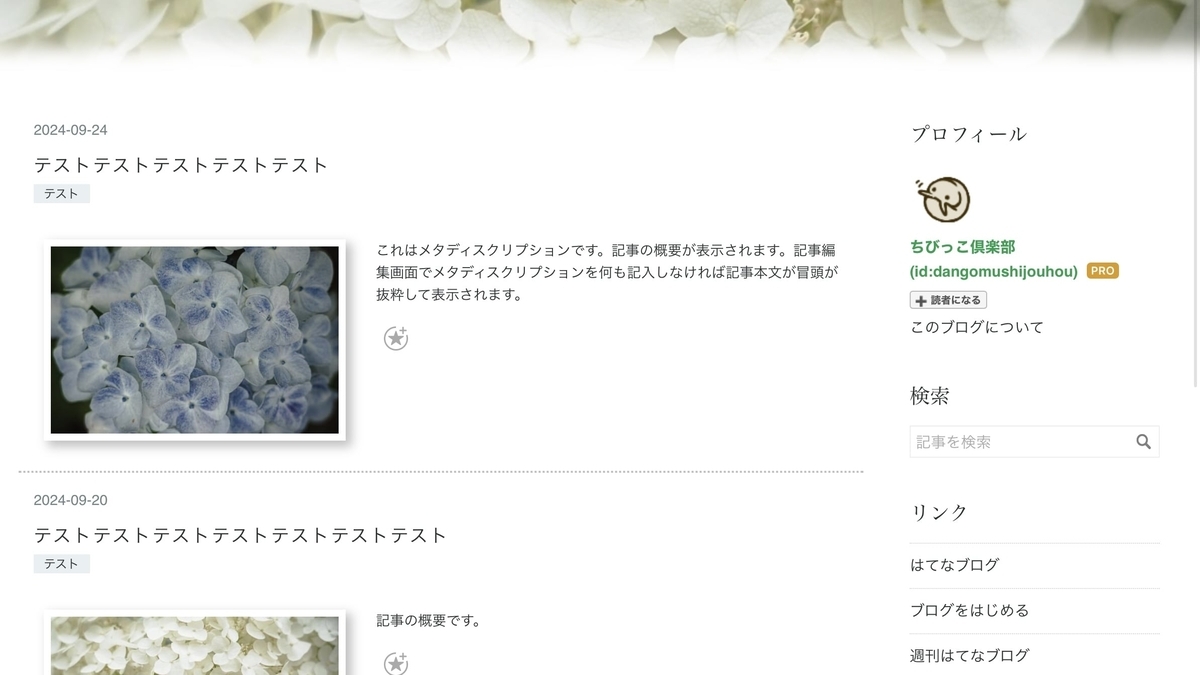
Task: Open the 週刊はてなブログ link
Action: [970, 656]
